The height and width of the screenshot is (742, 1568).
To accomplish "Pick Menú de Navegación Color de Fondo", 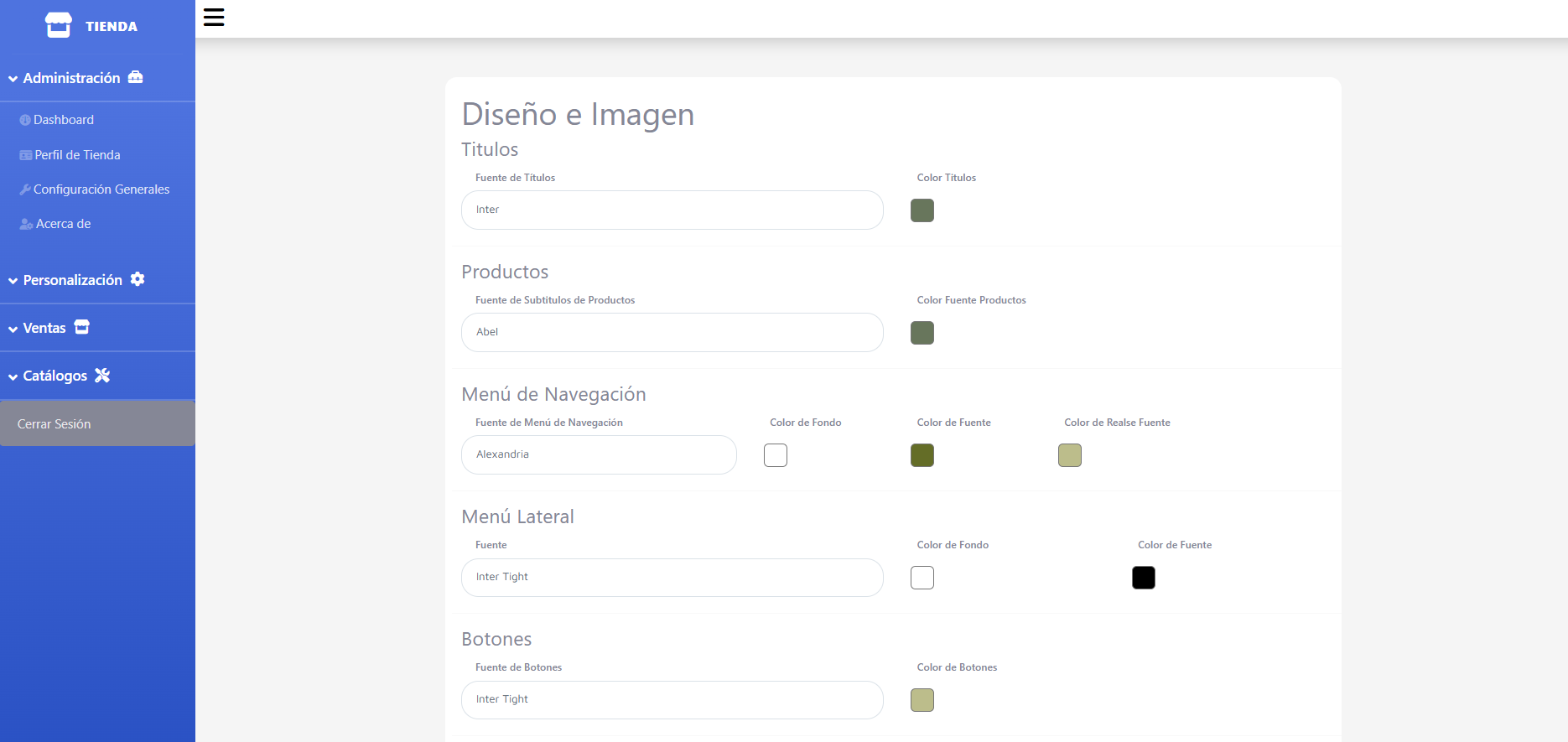I will click(775, 455).
